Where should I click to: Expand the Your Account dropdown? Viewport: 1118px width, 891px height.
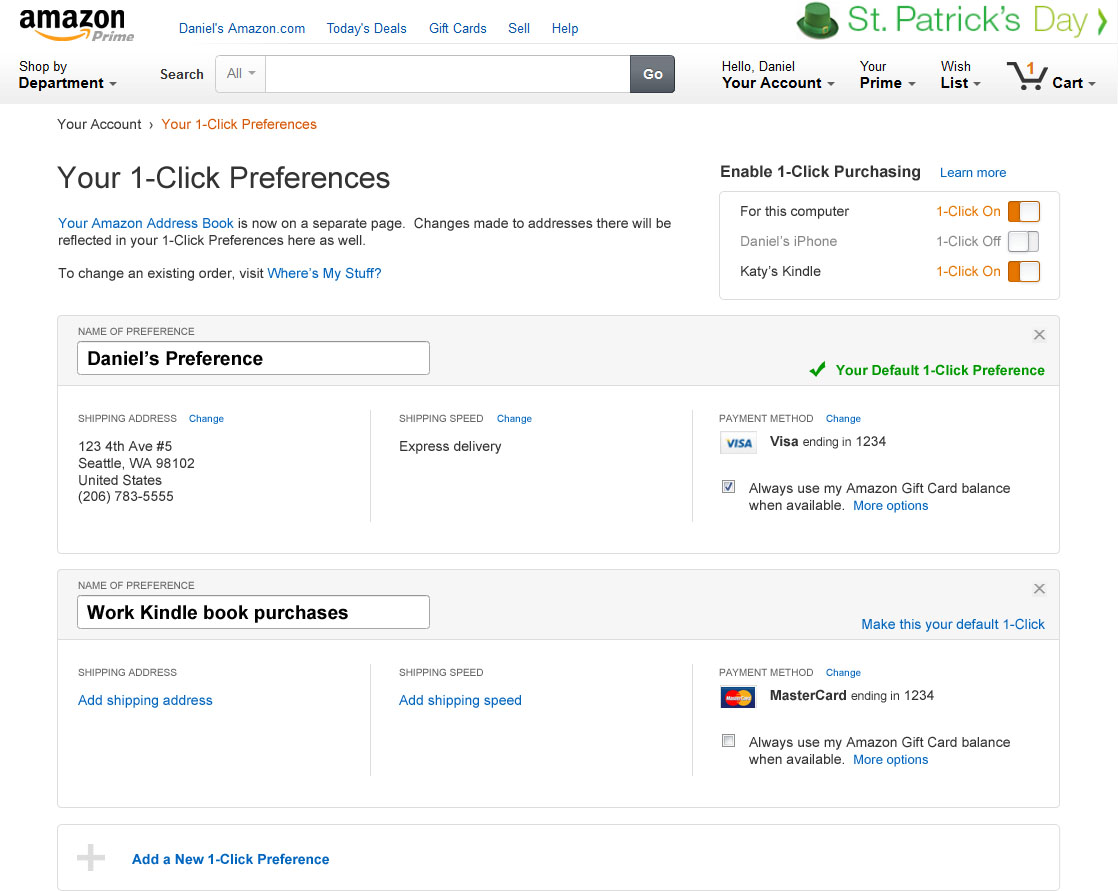778,75
